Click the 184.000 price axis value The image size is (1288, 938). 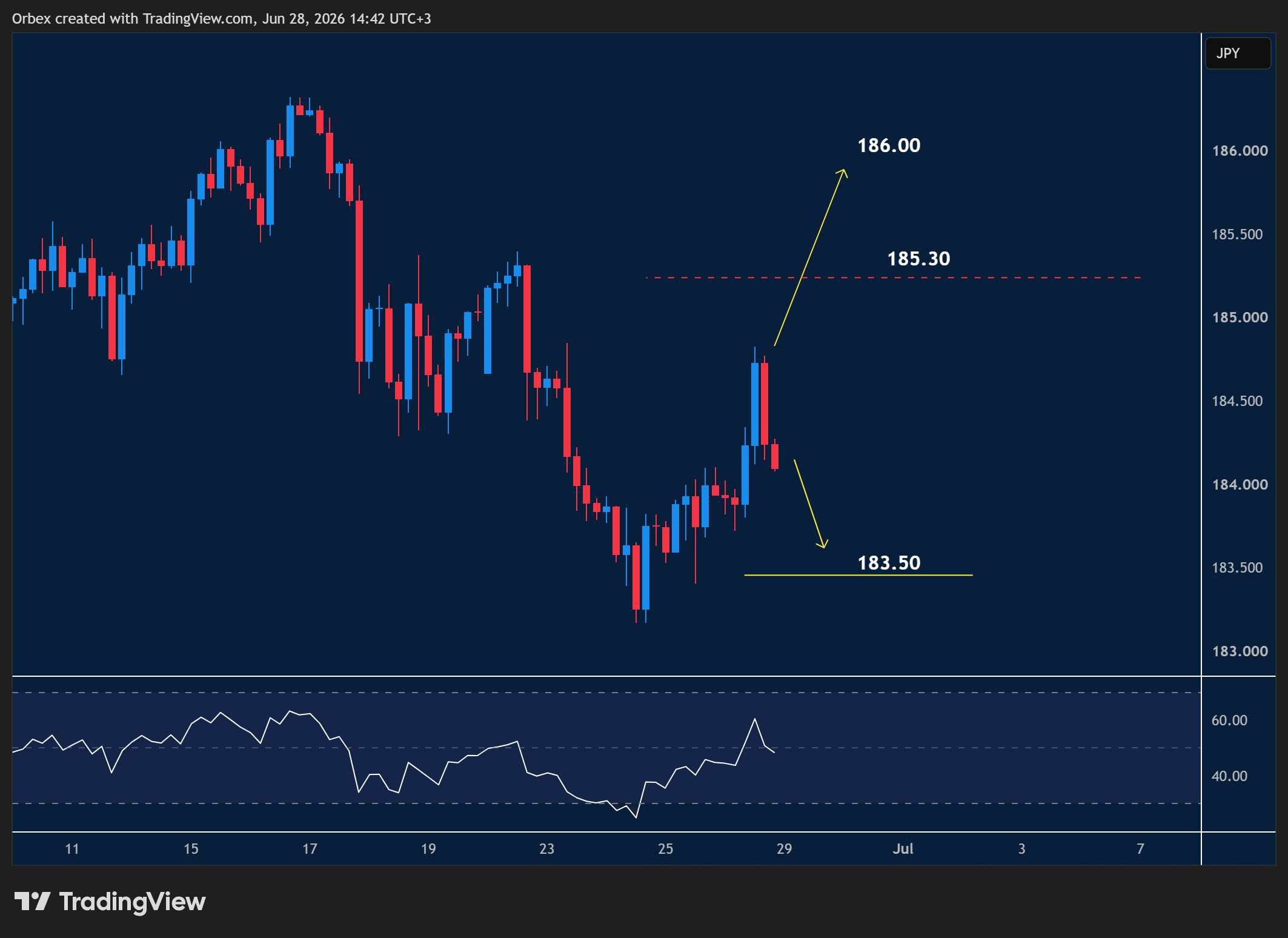(1240, 485)
